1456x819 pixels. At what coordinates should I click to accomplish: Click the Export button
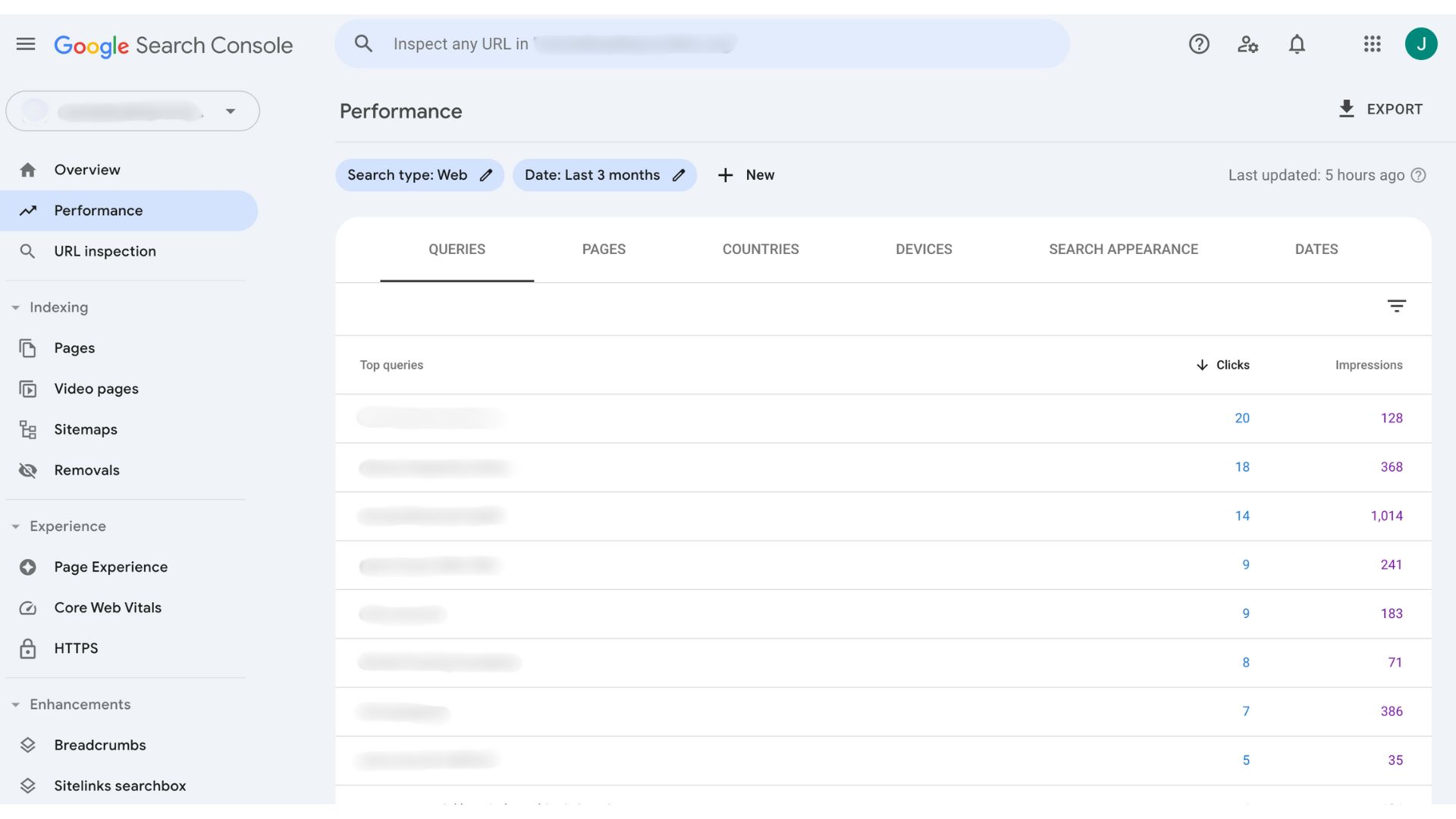tap(1380, 109)
